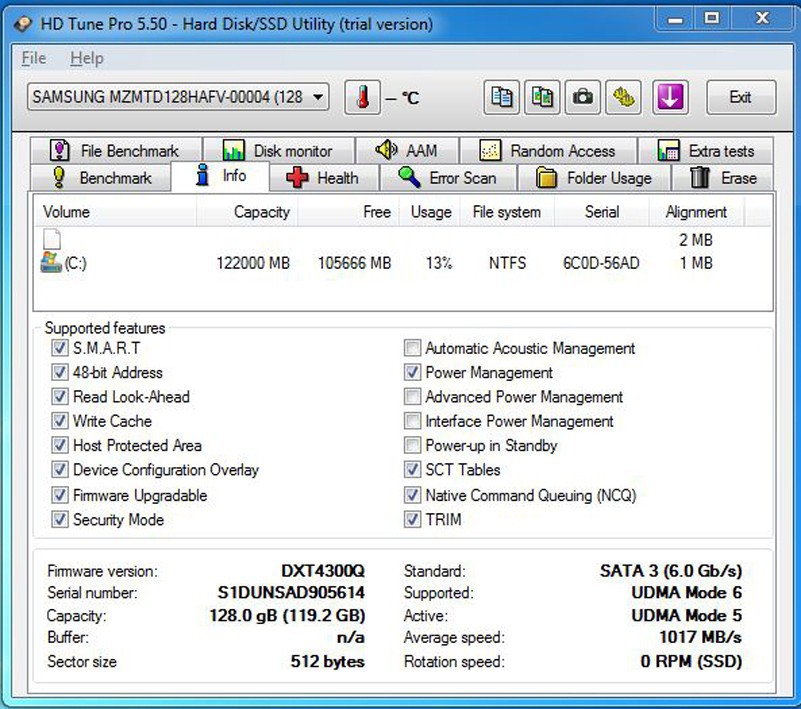Toggle the TRIM checkbox
This screenshot has width=801, height=709.
[412, 520]
